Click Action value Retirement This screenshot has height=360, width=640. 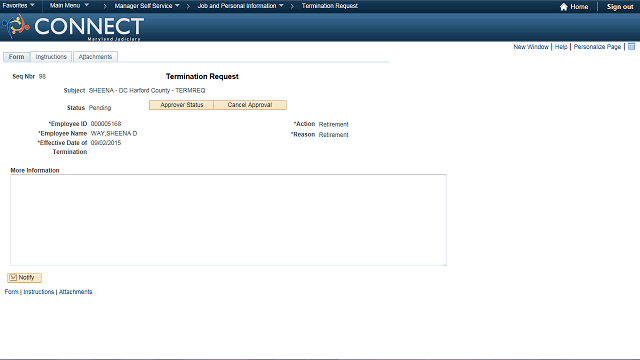coord(333,124)
